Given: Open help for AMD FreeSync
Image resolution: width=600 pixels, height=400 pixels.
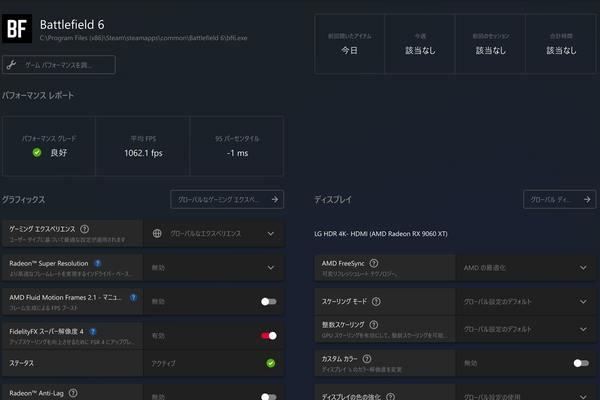Looking at the screenshot, I should click(x=374, y=263).
